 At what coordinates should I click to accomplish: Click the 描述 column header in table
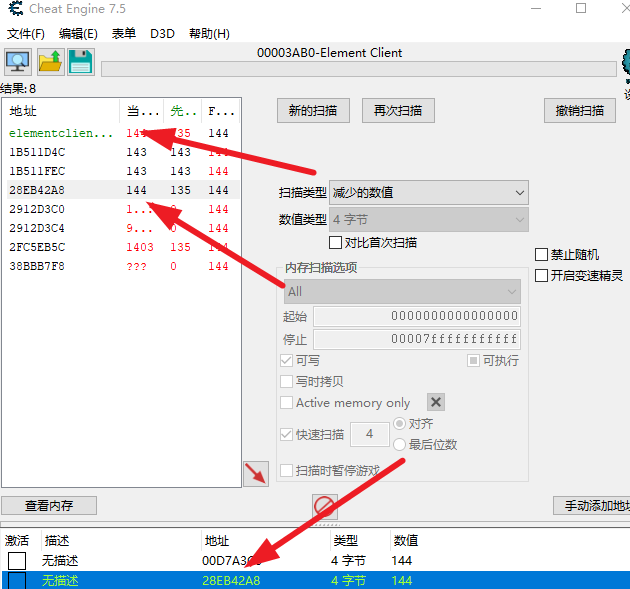[57, 541]
